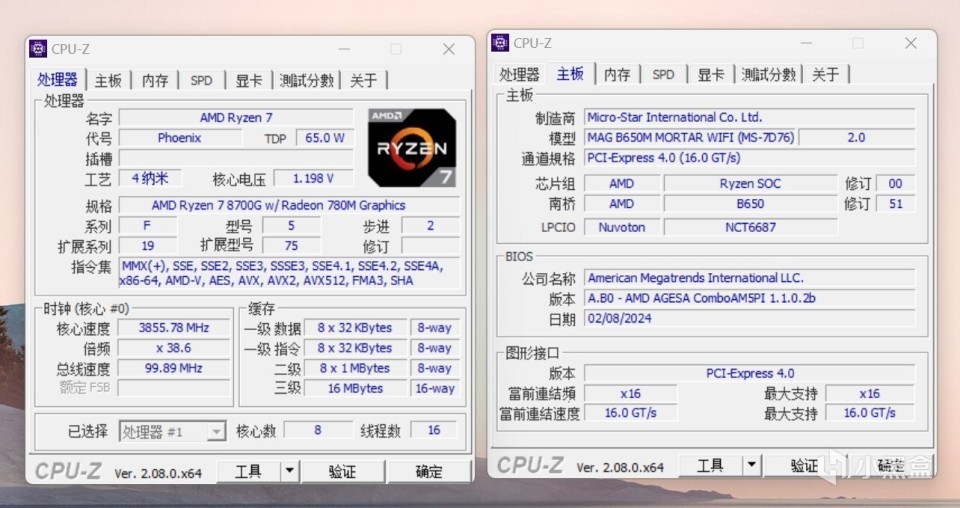Minimize the right CPU-Z window

click(x=806, y=43)
